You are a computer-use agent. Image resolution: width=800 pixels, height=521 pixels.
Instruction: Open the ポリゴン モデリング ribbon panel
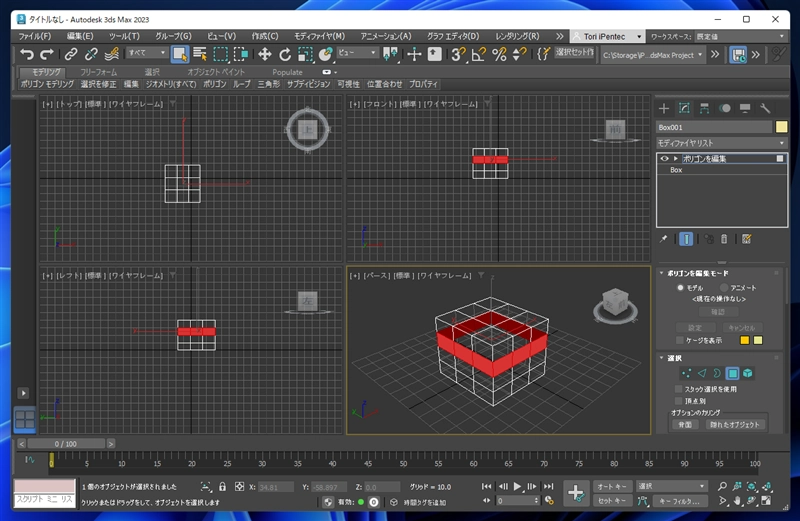[47, 84]
